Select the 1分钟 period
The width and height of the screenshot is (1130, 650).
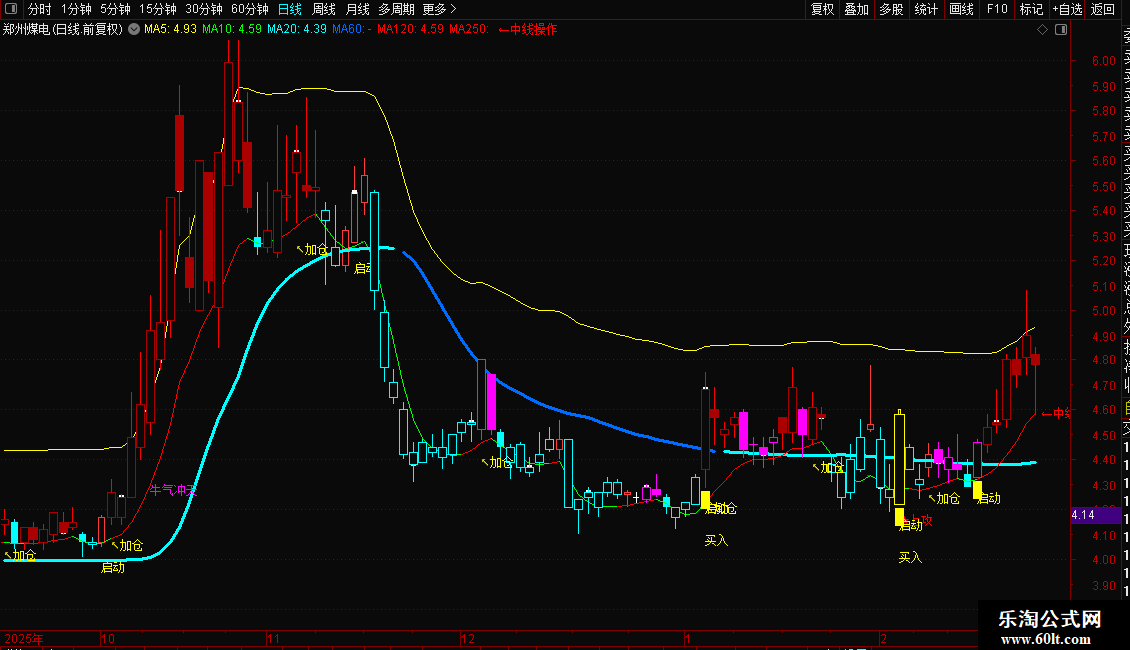tap(76, 9)
